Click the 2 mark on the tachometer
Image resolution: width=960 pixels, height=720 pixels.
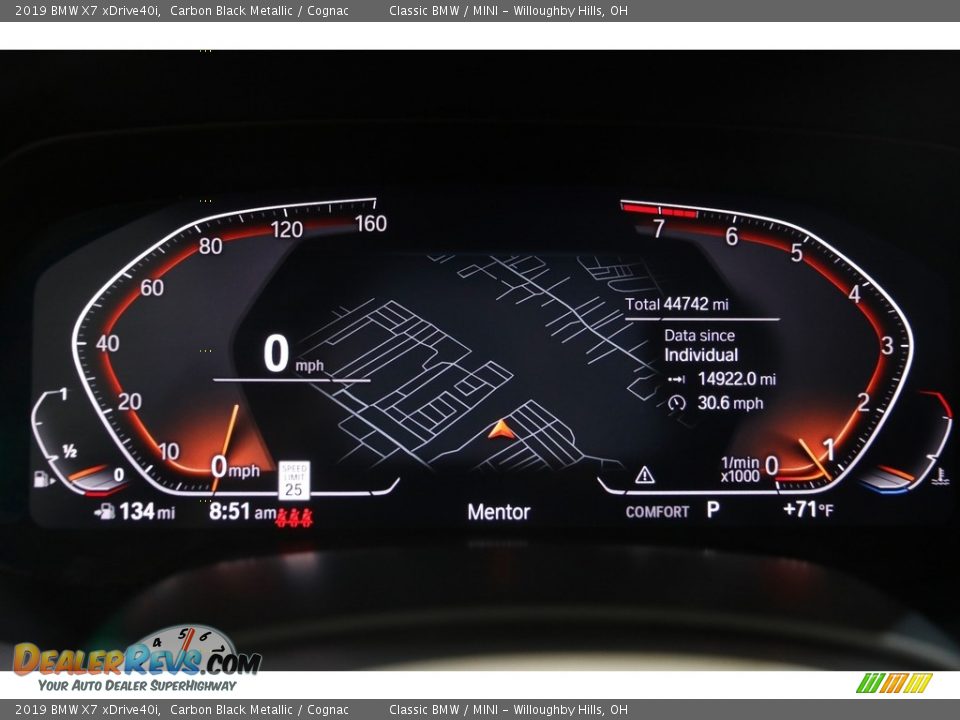pyautogui.click(x=863, y=402)
